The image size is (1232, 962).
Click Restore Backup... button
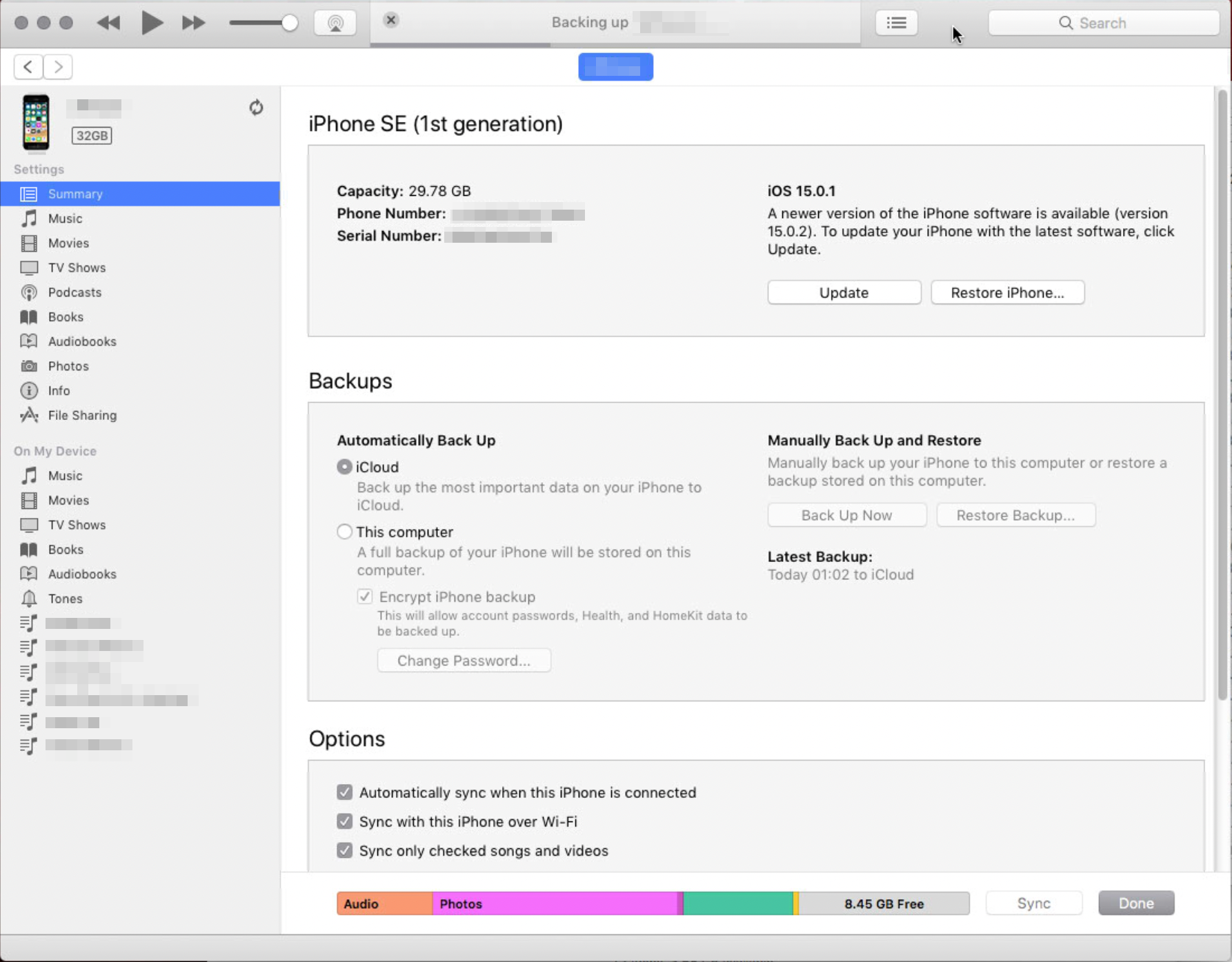[x=1015, y=515]
